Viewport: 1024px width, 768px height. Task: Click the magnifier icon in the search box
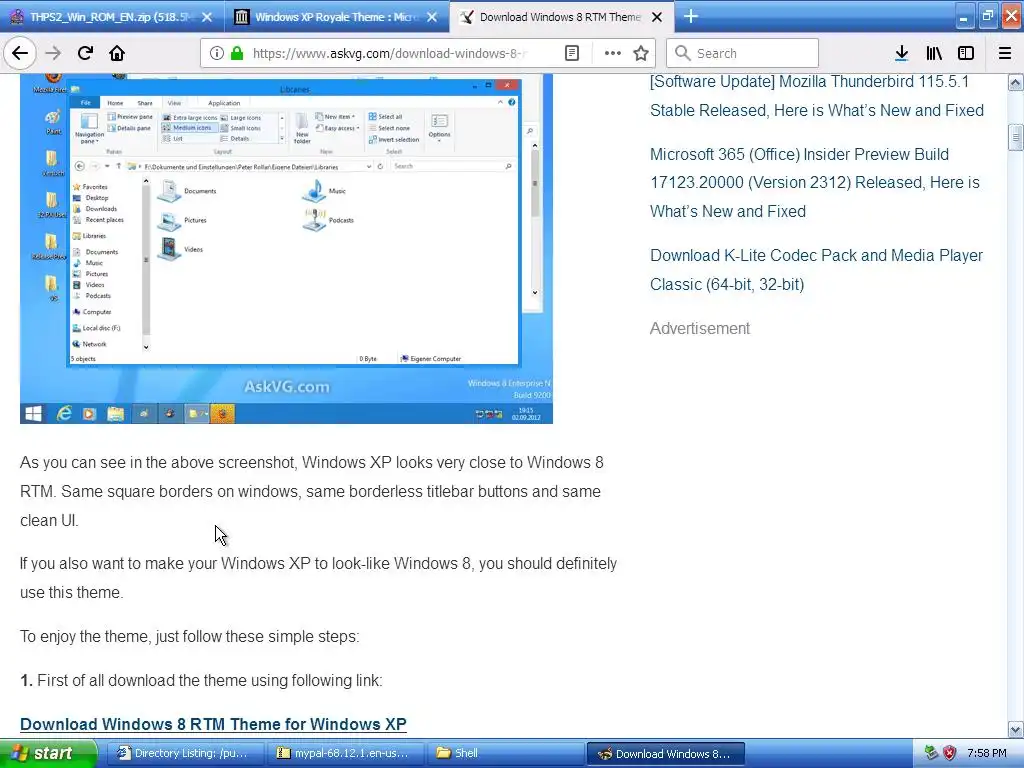point(682,53)
